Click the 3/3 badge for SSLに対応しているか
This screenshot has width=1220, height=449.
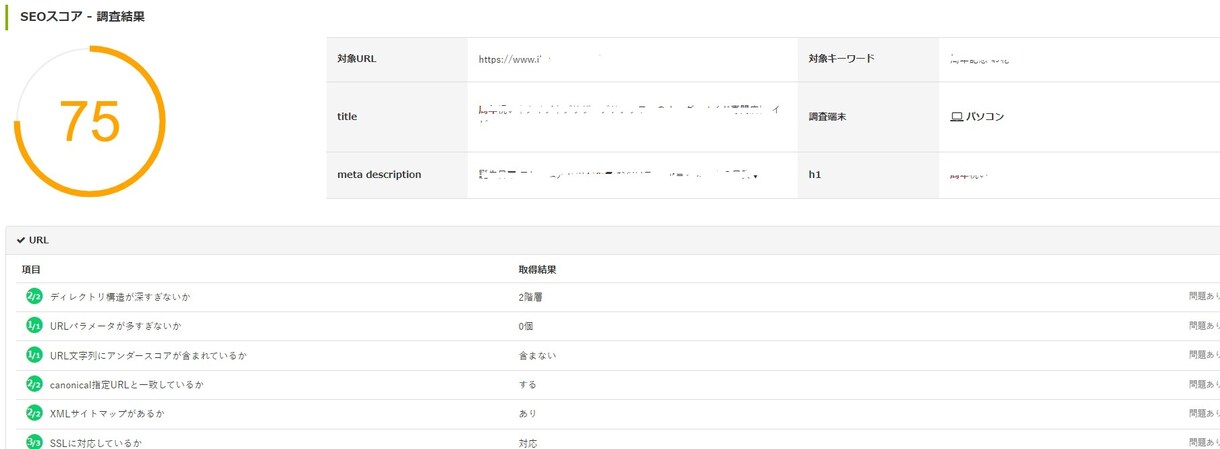click(x=34, y=442)
